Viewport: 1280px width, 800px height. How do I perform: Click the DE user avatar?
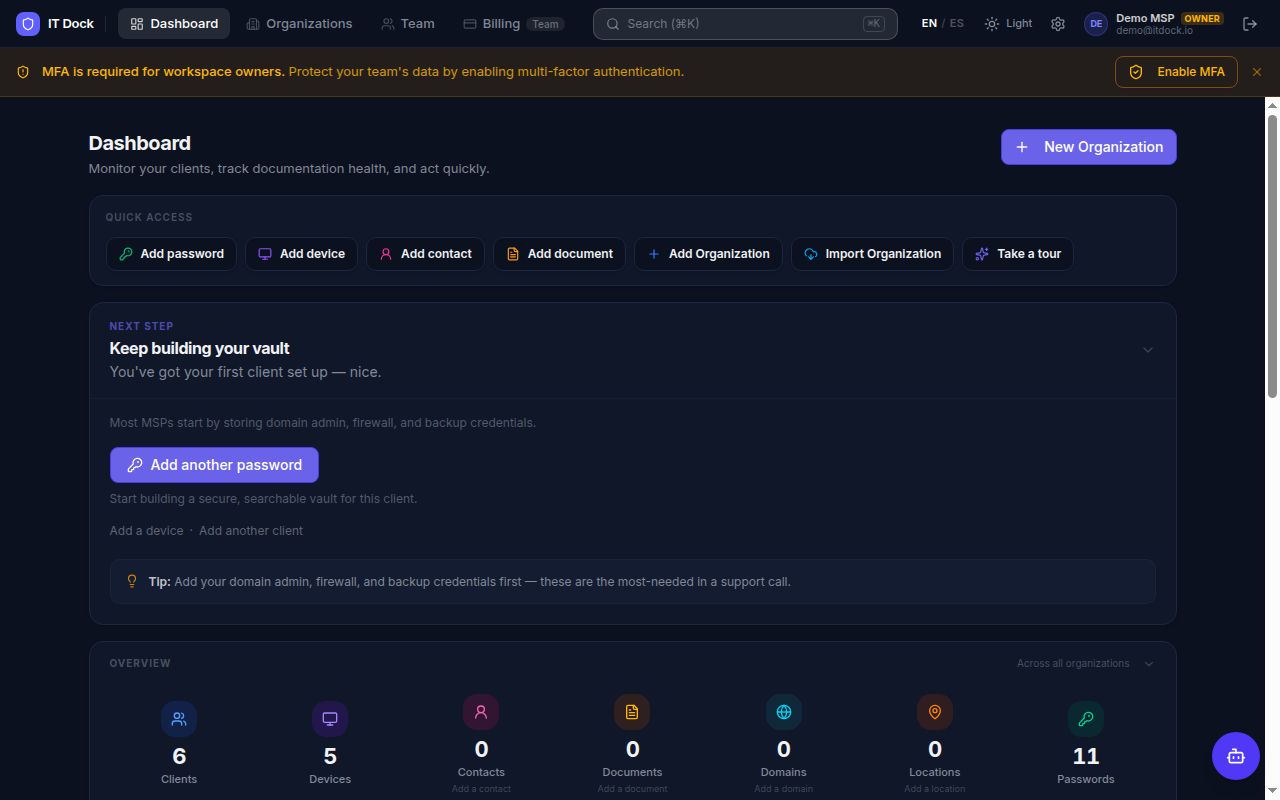(1096, 24)
